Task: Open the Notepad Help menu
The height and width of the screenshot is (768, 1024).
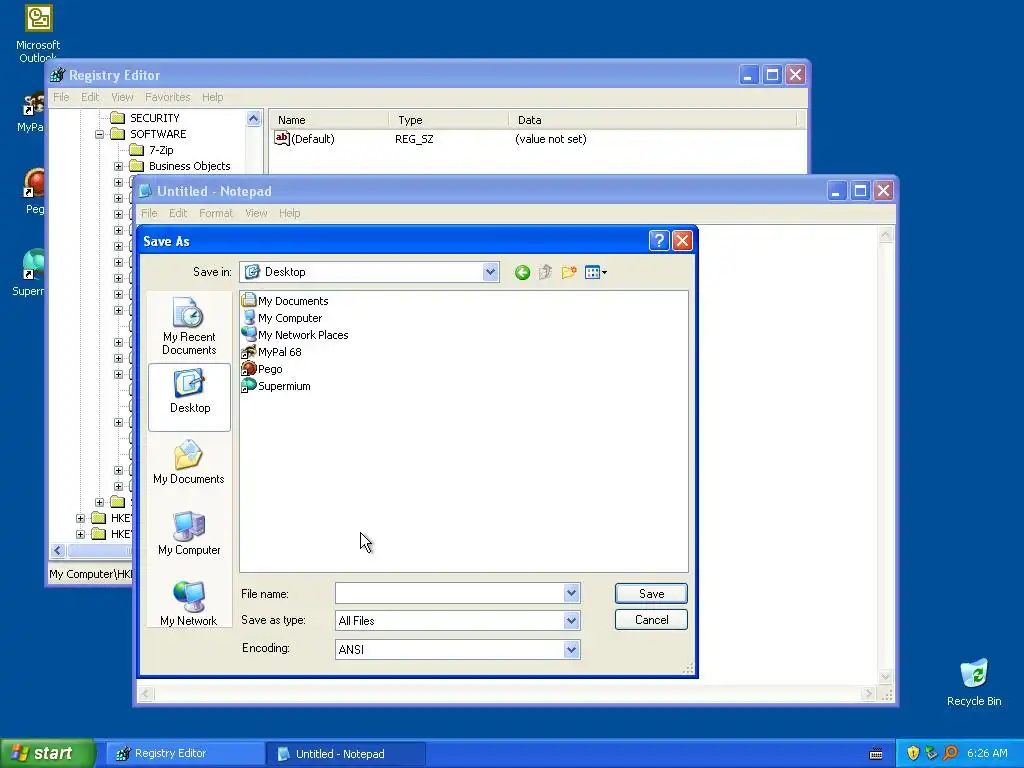Action: 289,213
